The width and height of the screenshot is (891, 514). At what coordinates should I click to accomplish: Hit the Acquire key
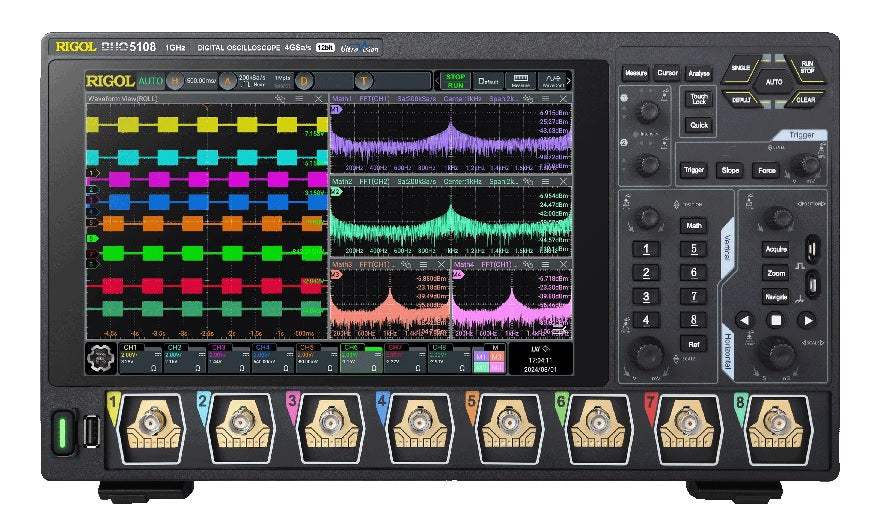point(776,249)
